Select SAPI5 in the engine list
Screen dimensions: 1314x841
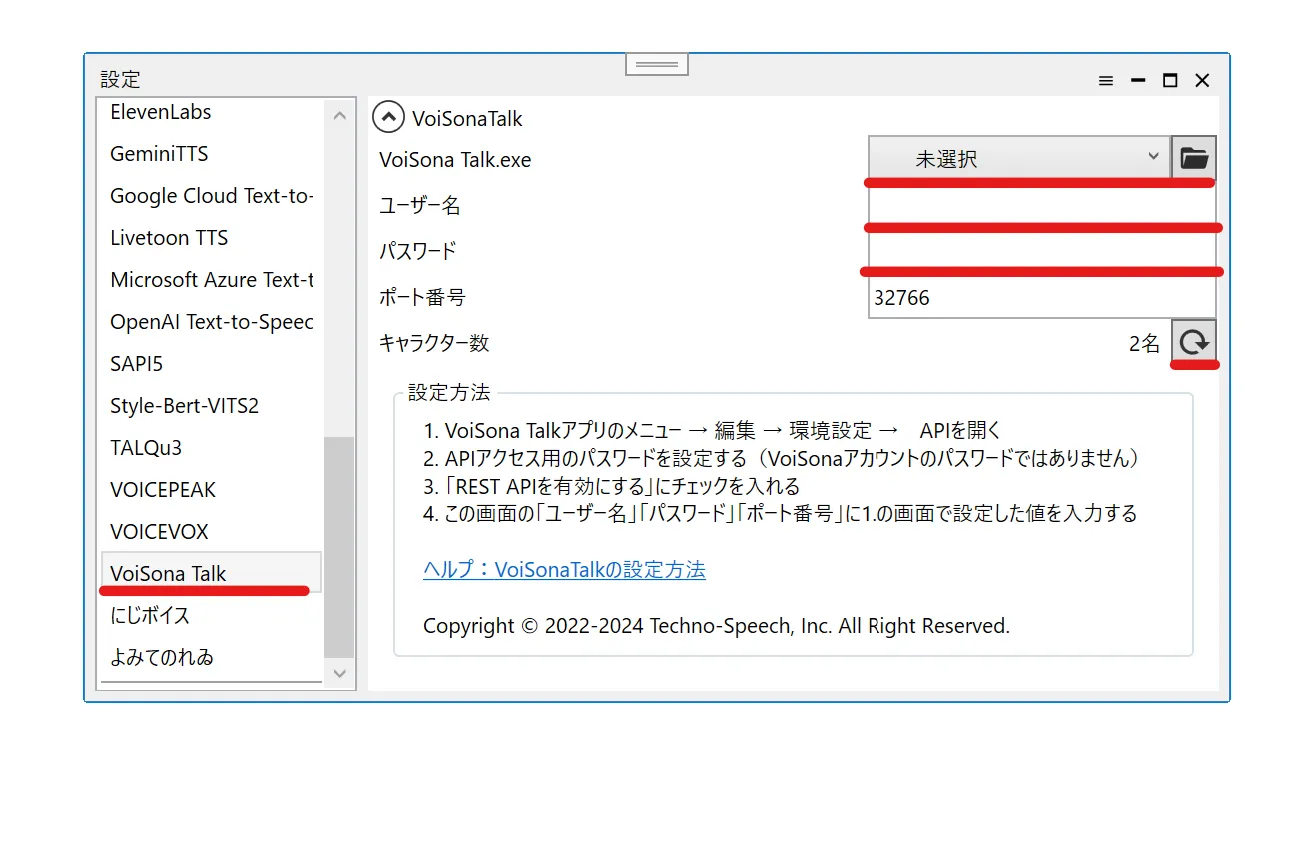click(212, 364)
